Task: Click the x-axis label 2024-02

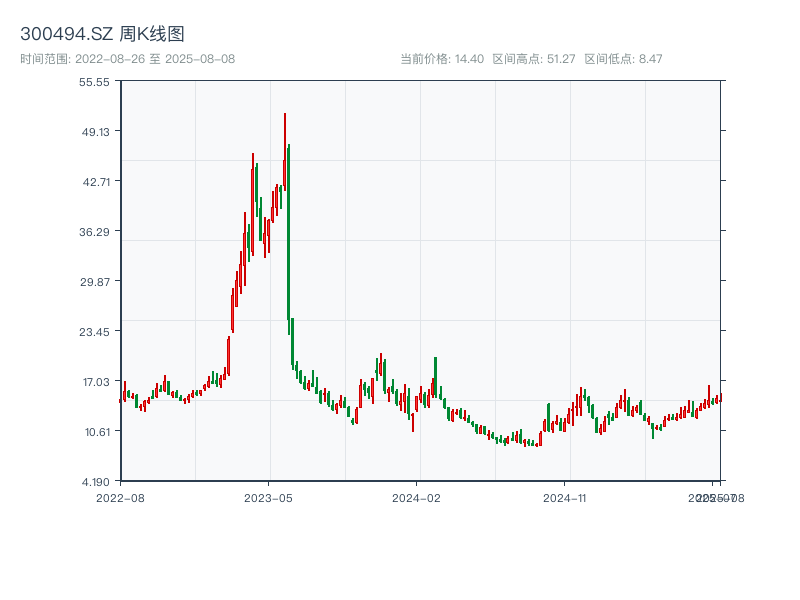Action: click(416, 498)
